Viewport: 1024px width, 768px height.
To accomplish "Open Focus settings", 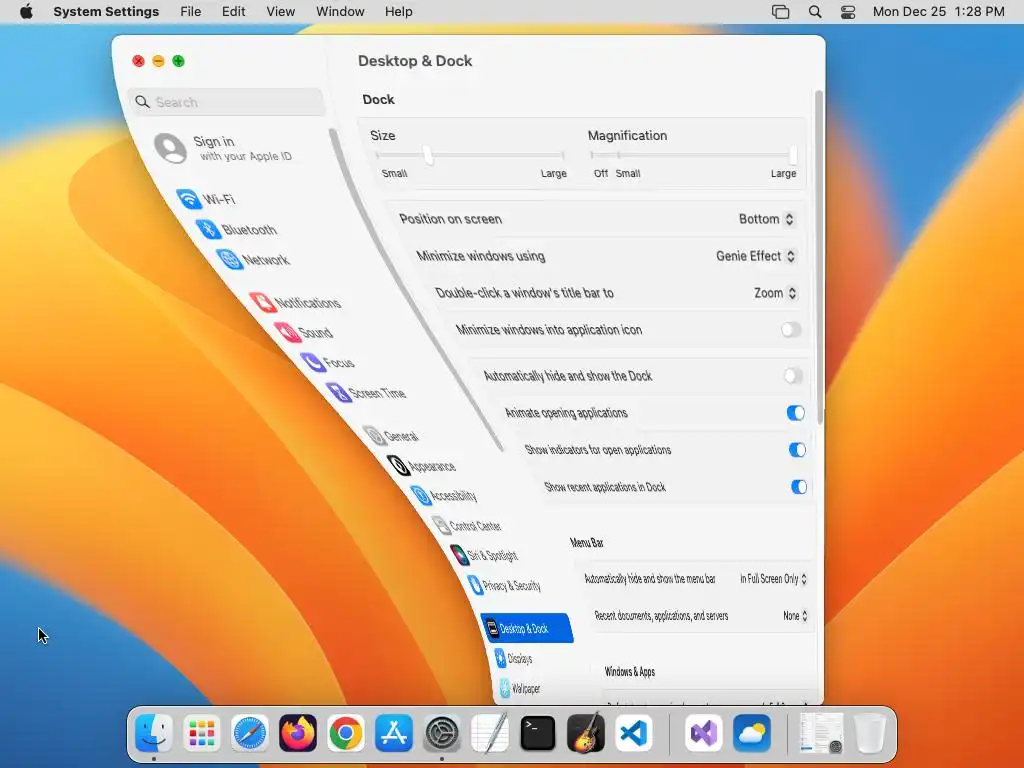I will click(x=327, y=362).
